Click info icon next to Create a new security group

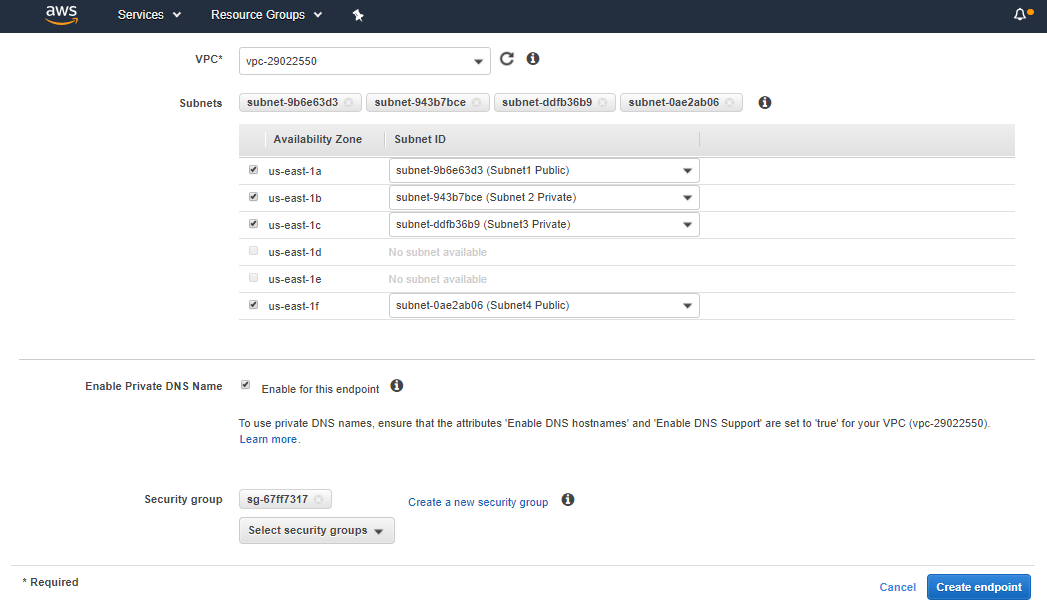[568, 500]
